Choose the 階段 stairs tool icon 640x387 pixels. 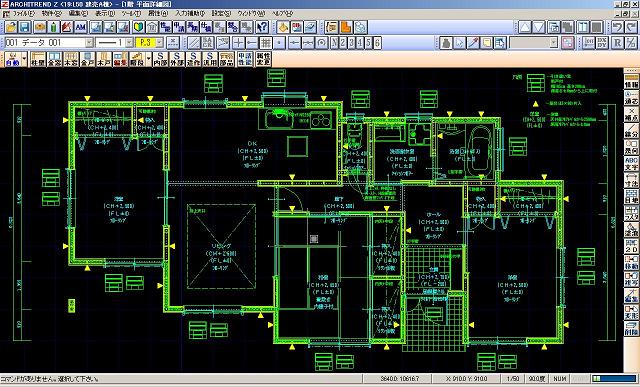pos(137,59)
